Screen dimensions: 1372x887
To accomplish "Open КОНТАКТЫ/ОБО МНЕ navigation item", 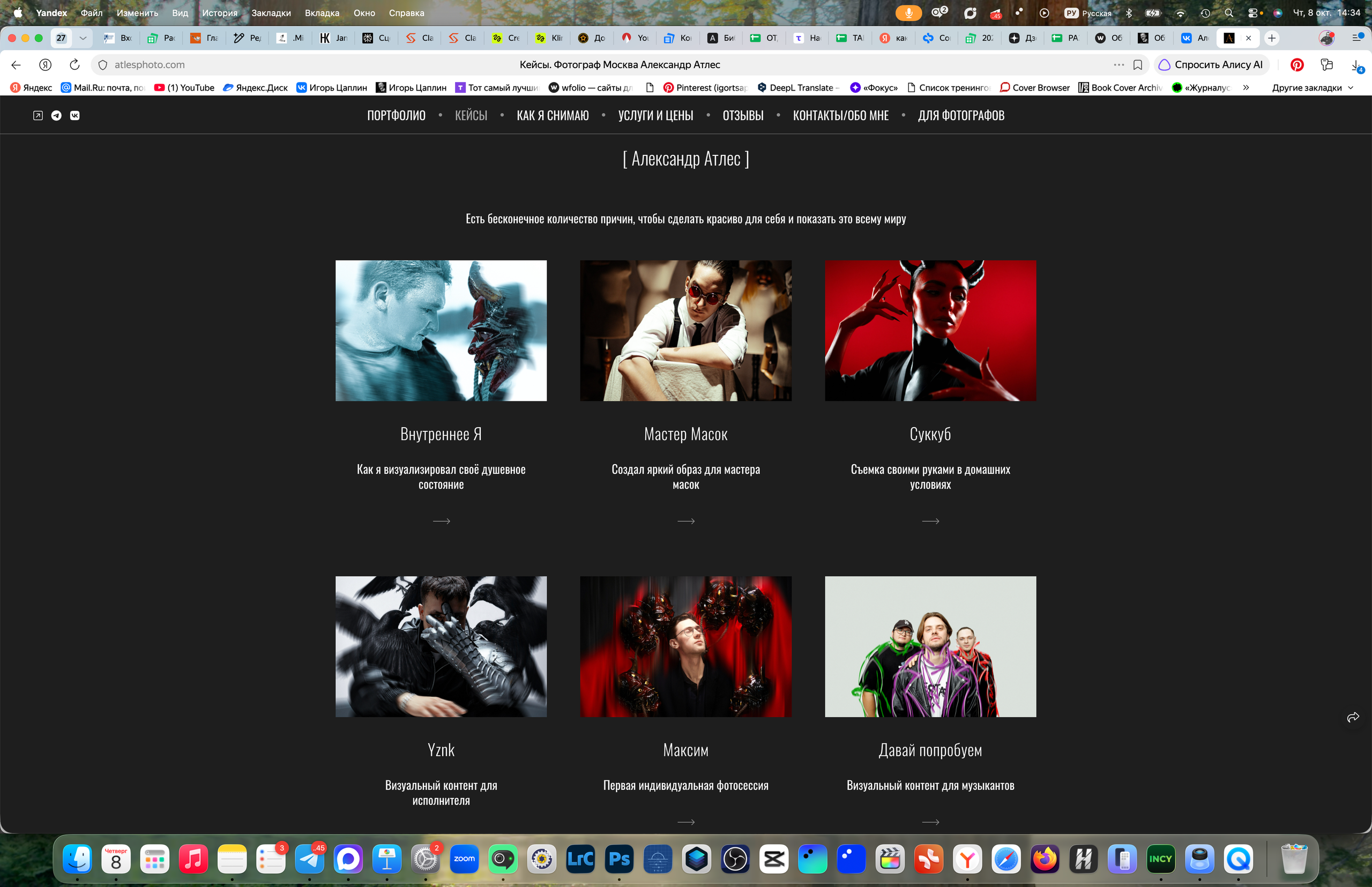I will pyautogui.click(x=840, y=115).
